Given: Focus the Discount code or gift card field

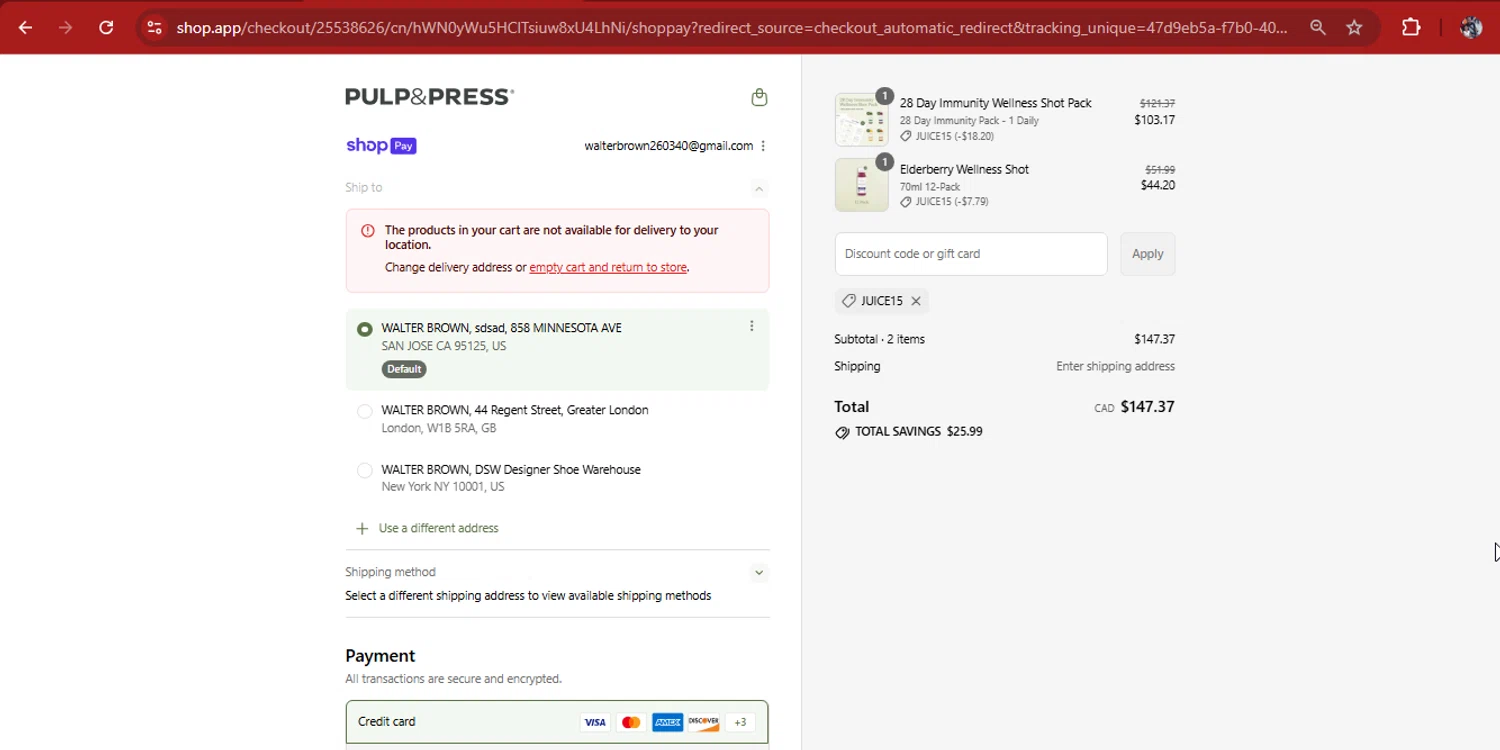Looking at the screenshot, I should [x=971, y=254].
